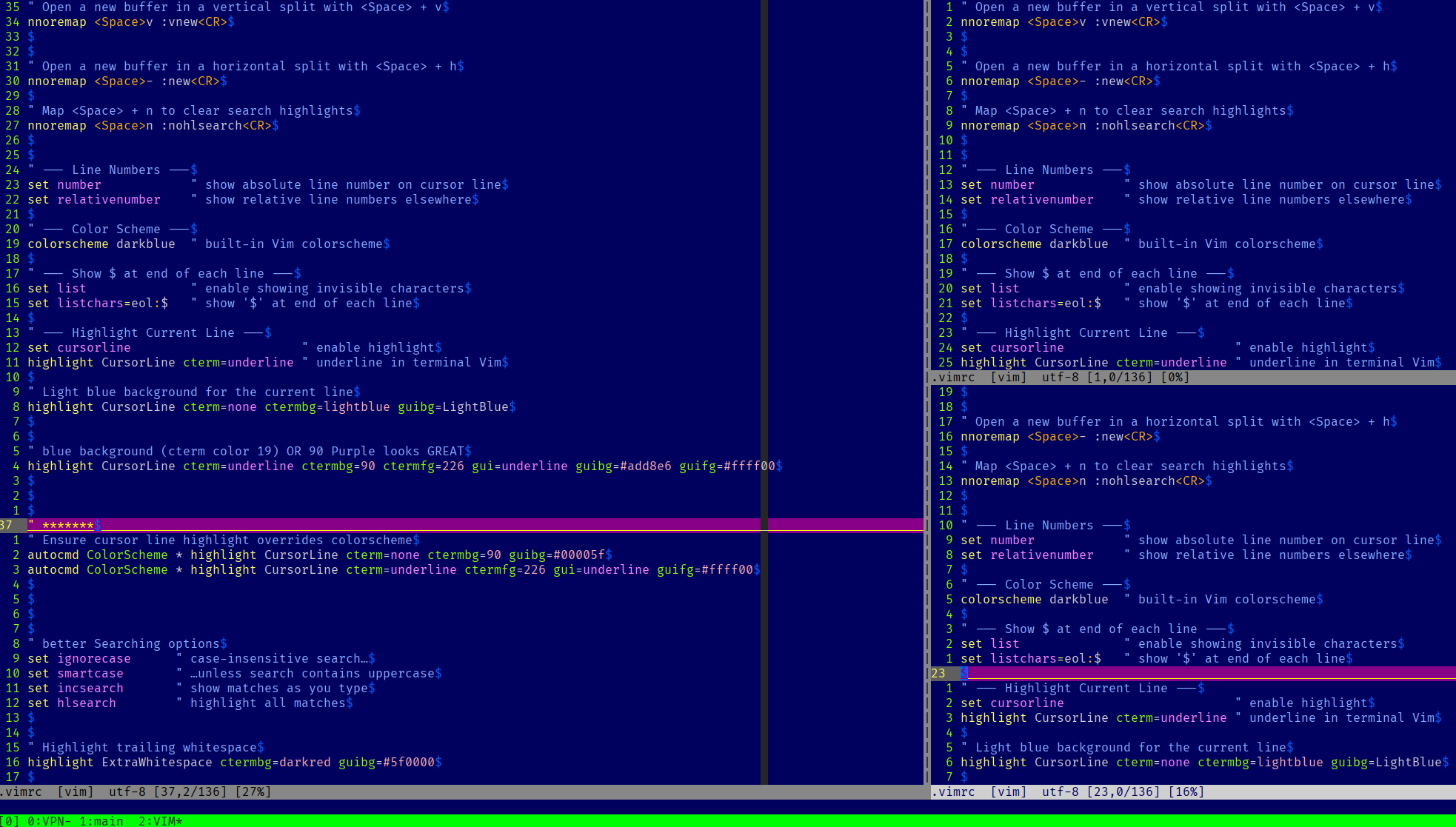Click the bottom-right pane's [16%] status line
The width and height of the screenshot is (1456, 827).
1186,791
